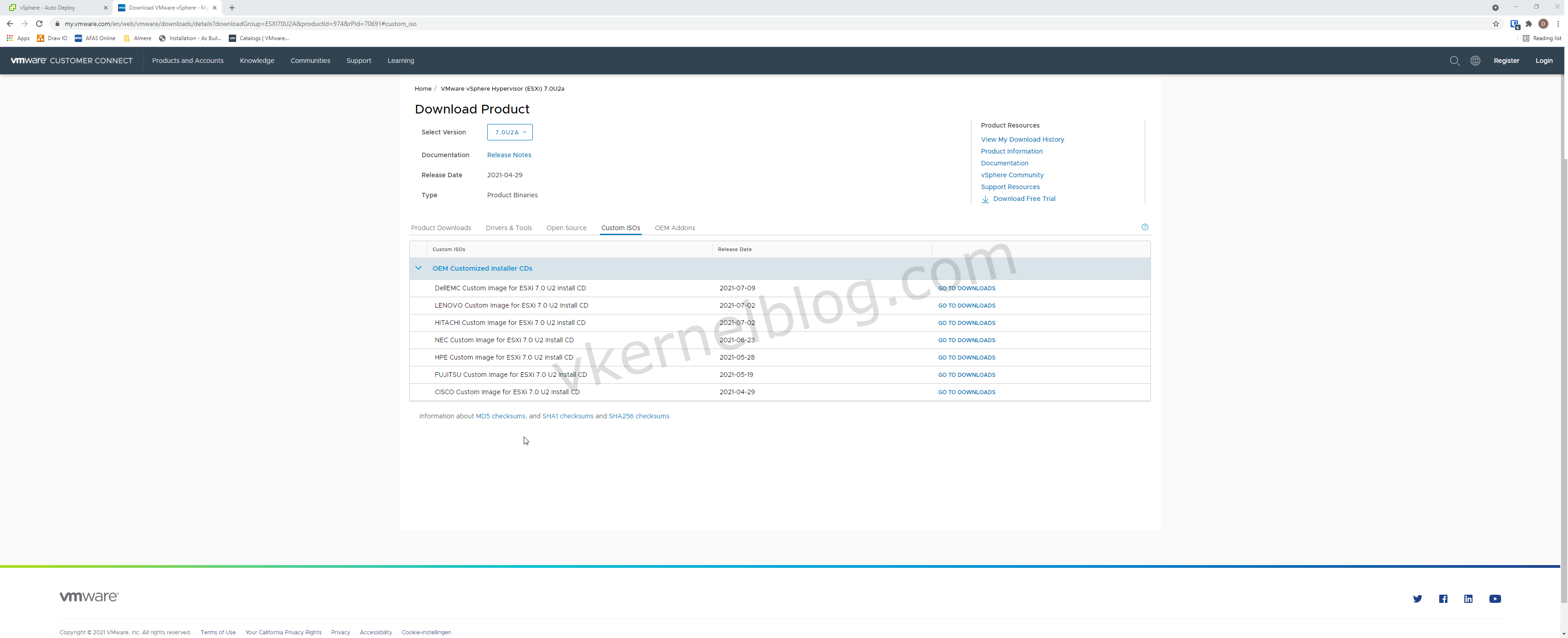Open Products and Accounts menu

187,61
